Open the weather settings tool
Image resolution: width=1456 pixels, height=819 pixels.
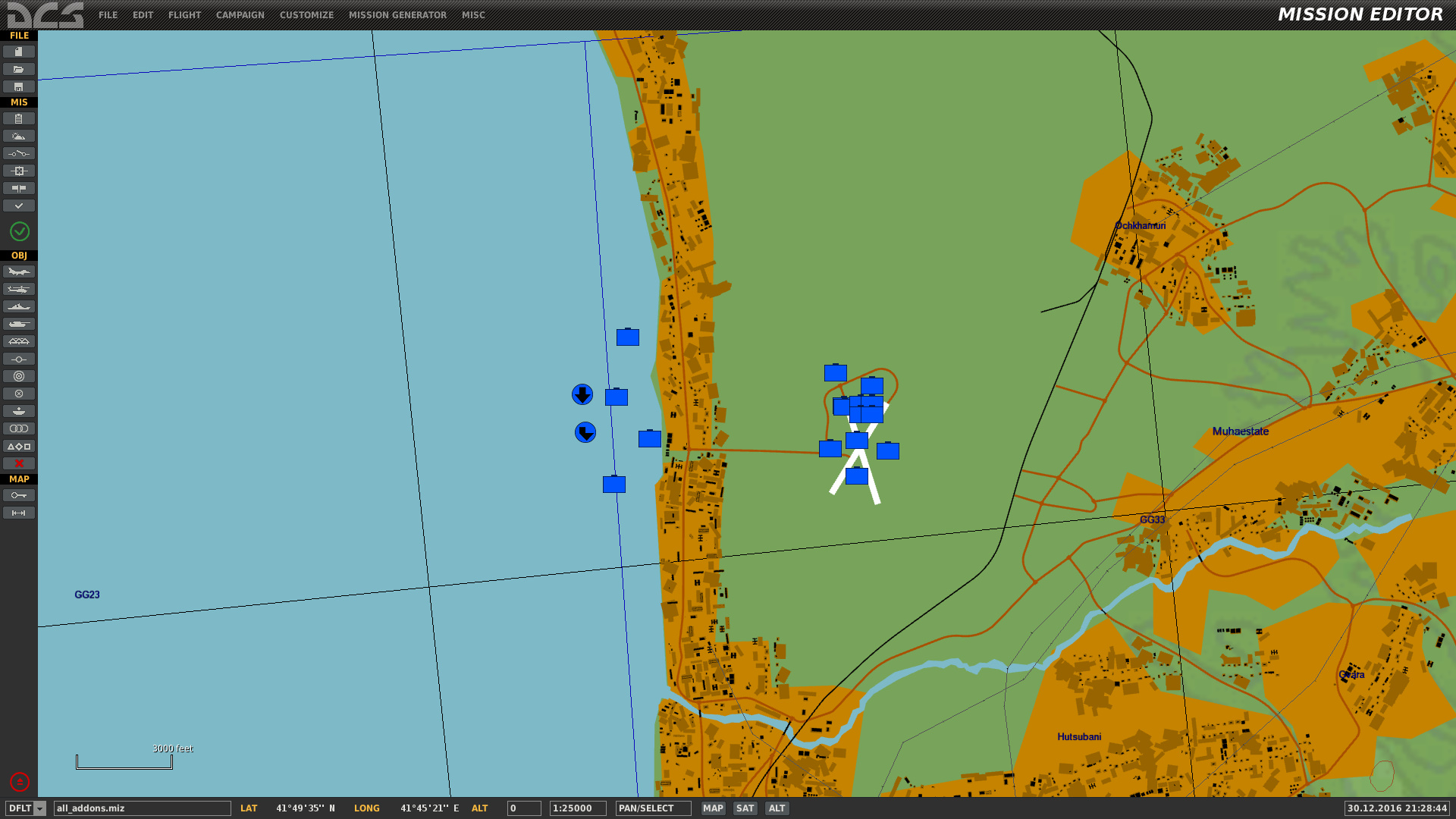(x=18, y=136)
